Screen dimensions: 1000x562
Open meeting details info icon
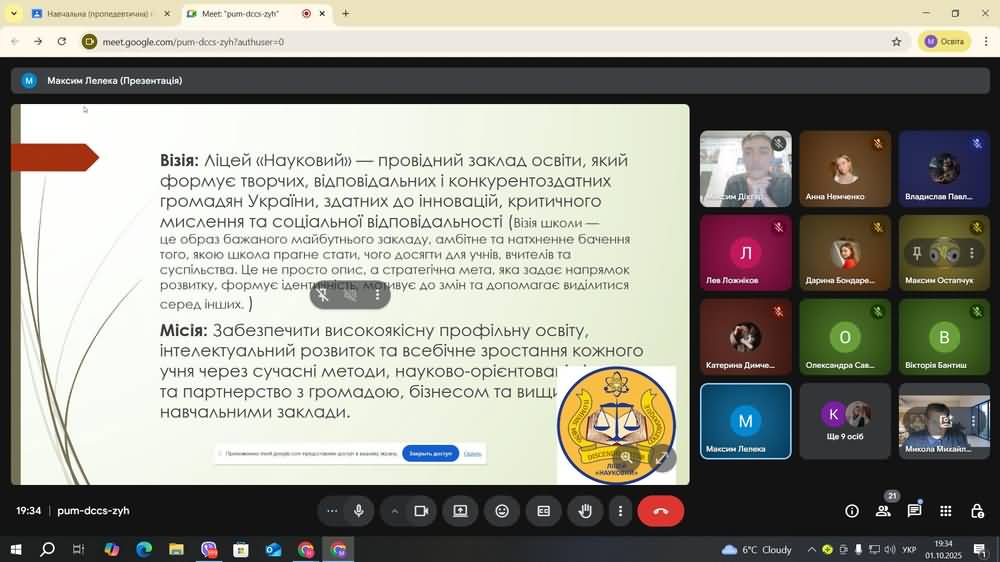click(852, 511)
